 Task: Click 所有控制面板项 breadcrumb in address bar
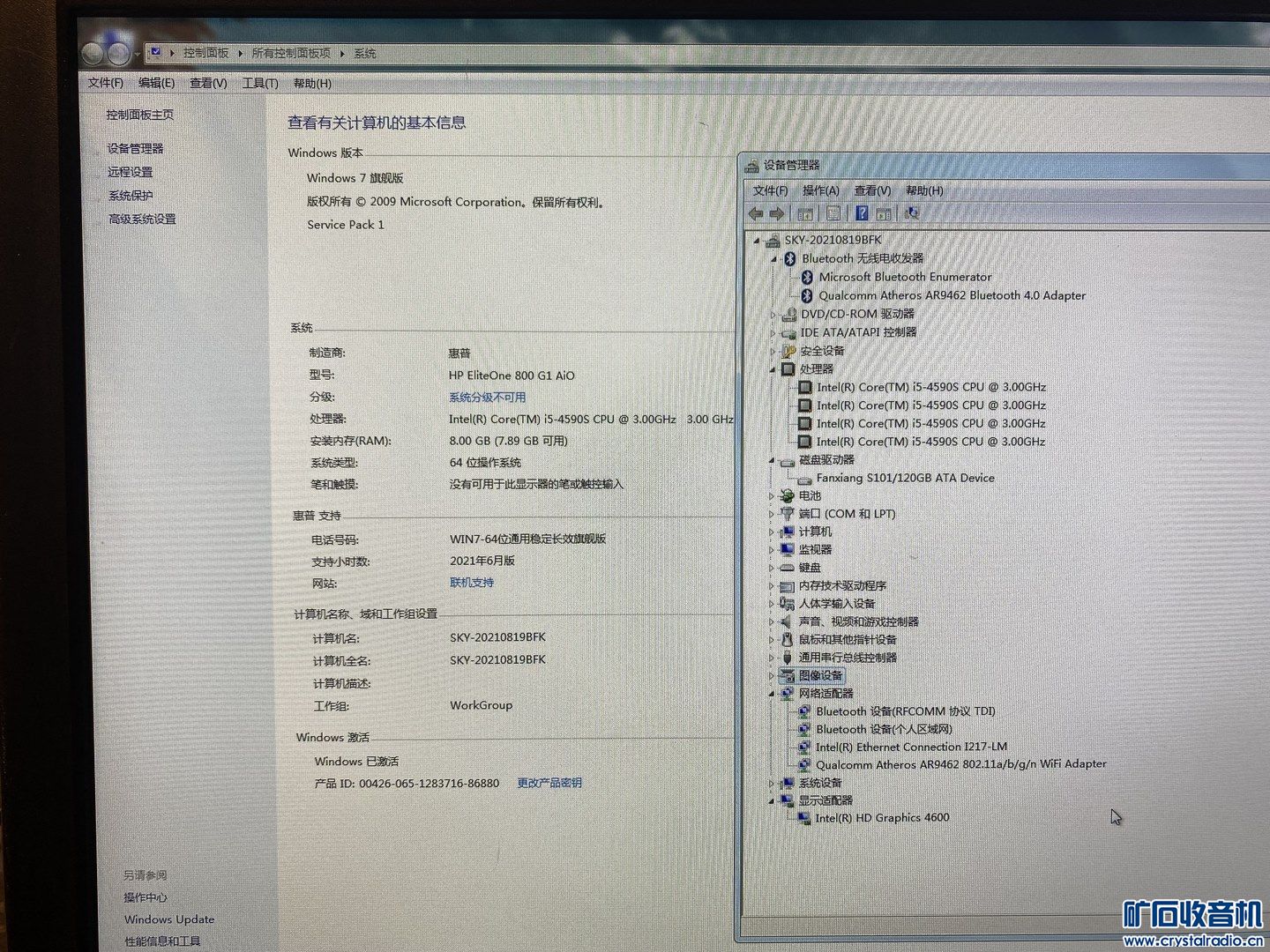click(291, 53)
